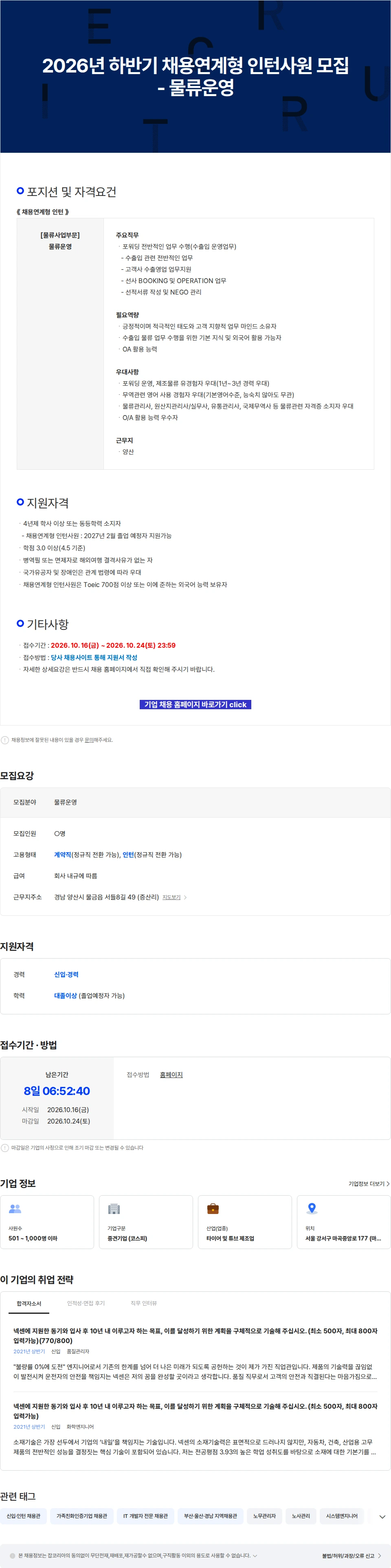Click the company type building icon
Screen dimensions: 391x1568
coord(114,1208)
